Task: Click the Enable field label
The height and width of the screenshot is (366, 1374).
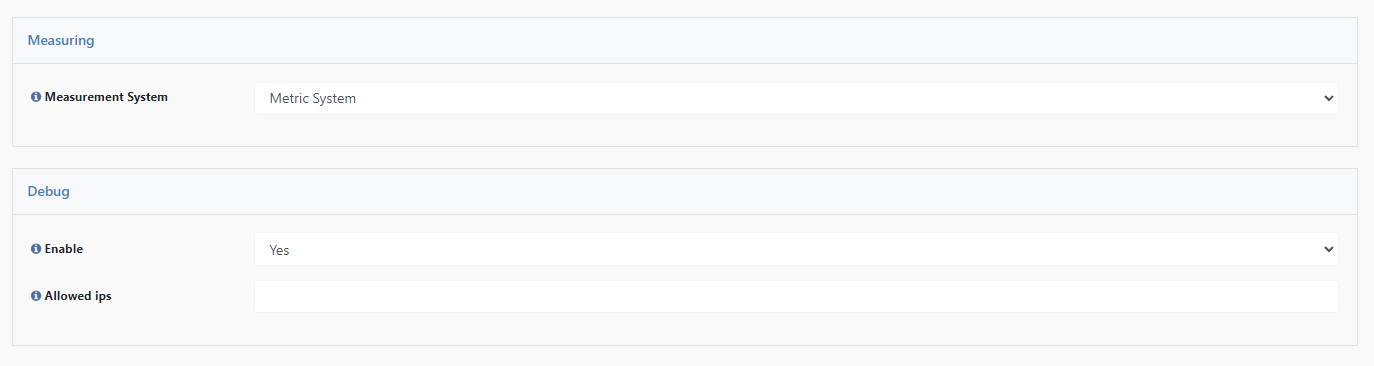Action: (x=64, y=249)
